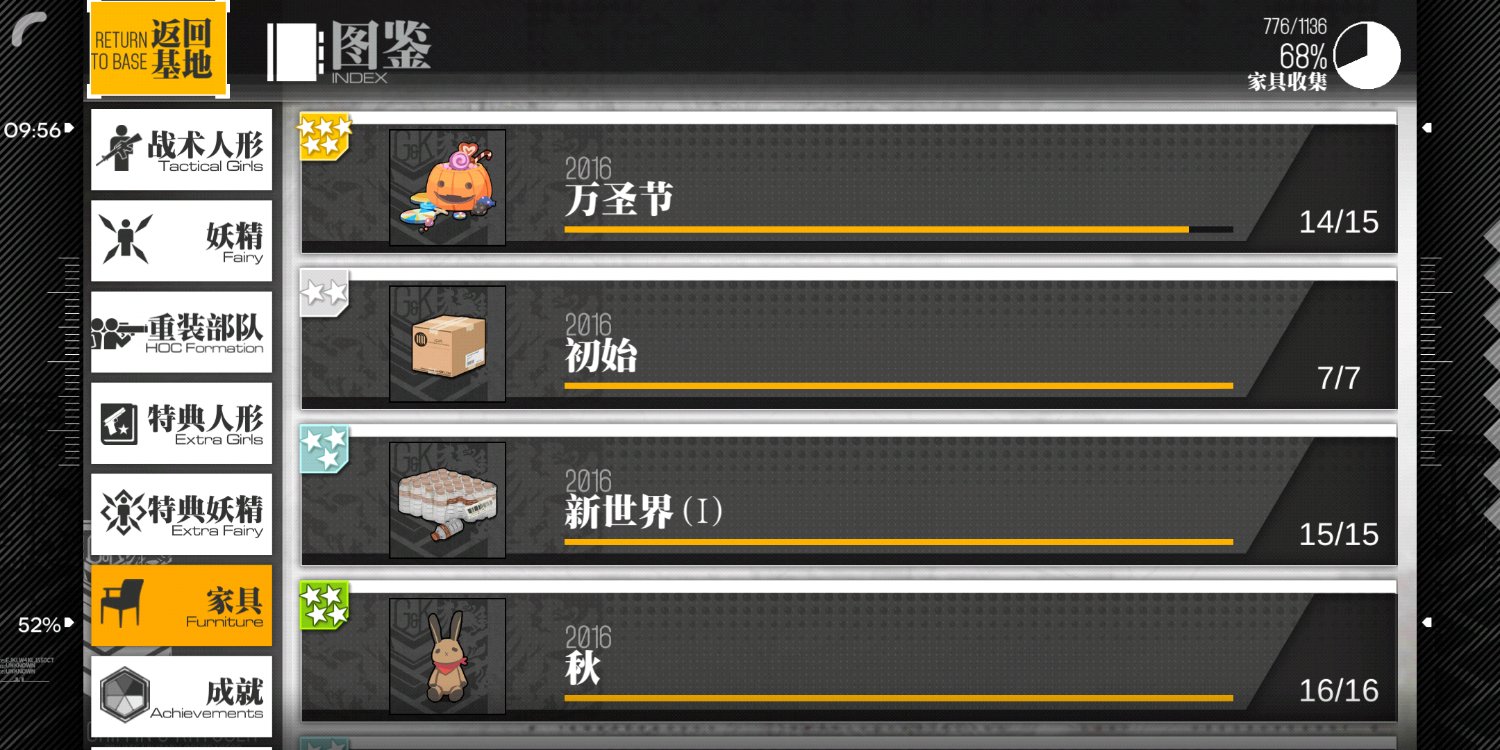This screenshot has height=750, width=1500.
Task: Switch to the Tactical Girls tab
Action: click(x=181, y=149)
